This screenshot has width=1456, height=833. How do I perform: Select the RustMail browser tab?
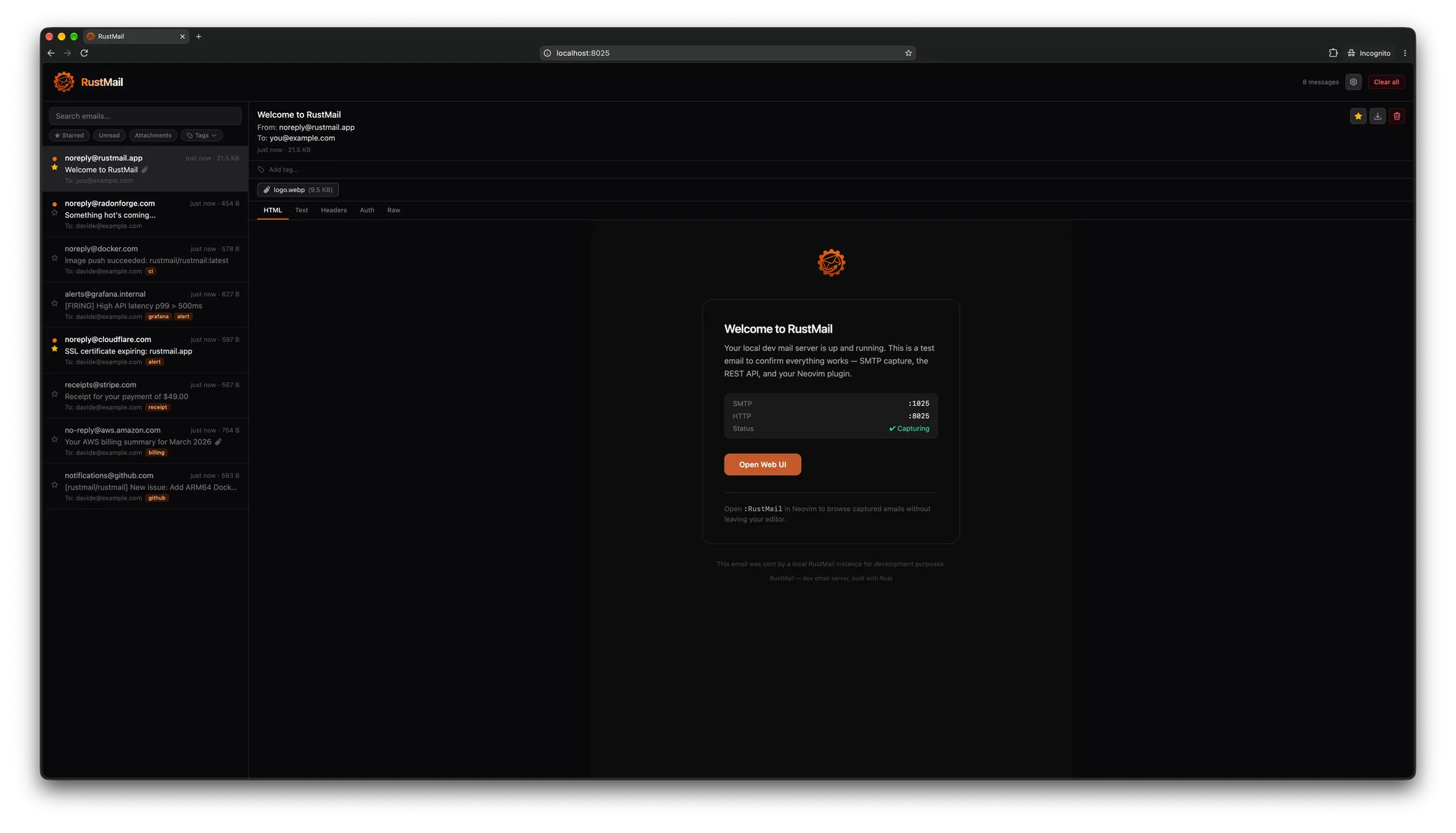(x=136, y=37)
